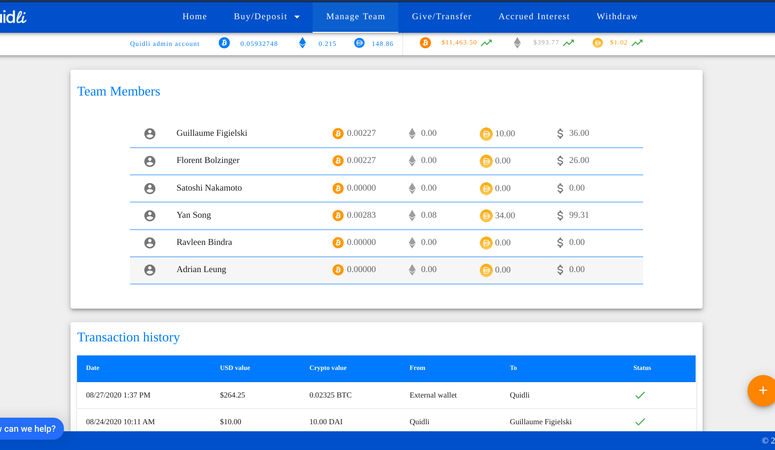Viewport: 775px width, 450px height.
Task: Open the Withdraw page
Action: pyautogui.click(x=617, y=16)
